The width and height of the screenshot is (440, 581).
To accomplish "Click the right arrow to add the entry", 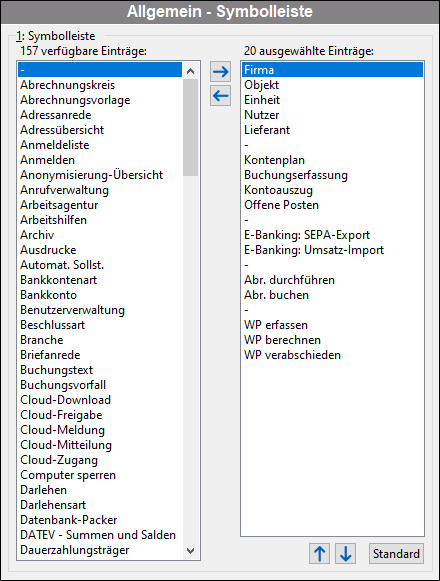I will 221,72.
